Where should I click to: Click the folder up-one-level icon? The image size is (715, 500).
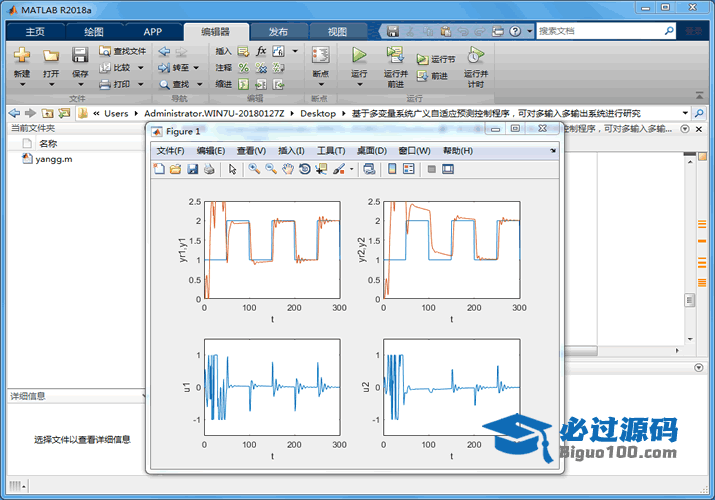47,113
